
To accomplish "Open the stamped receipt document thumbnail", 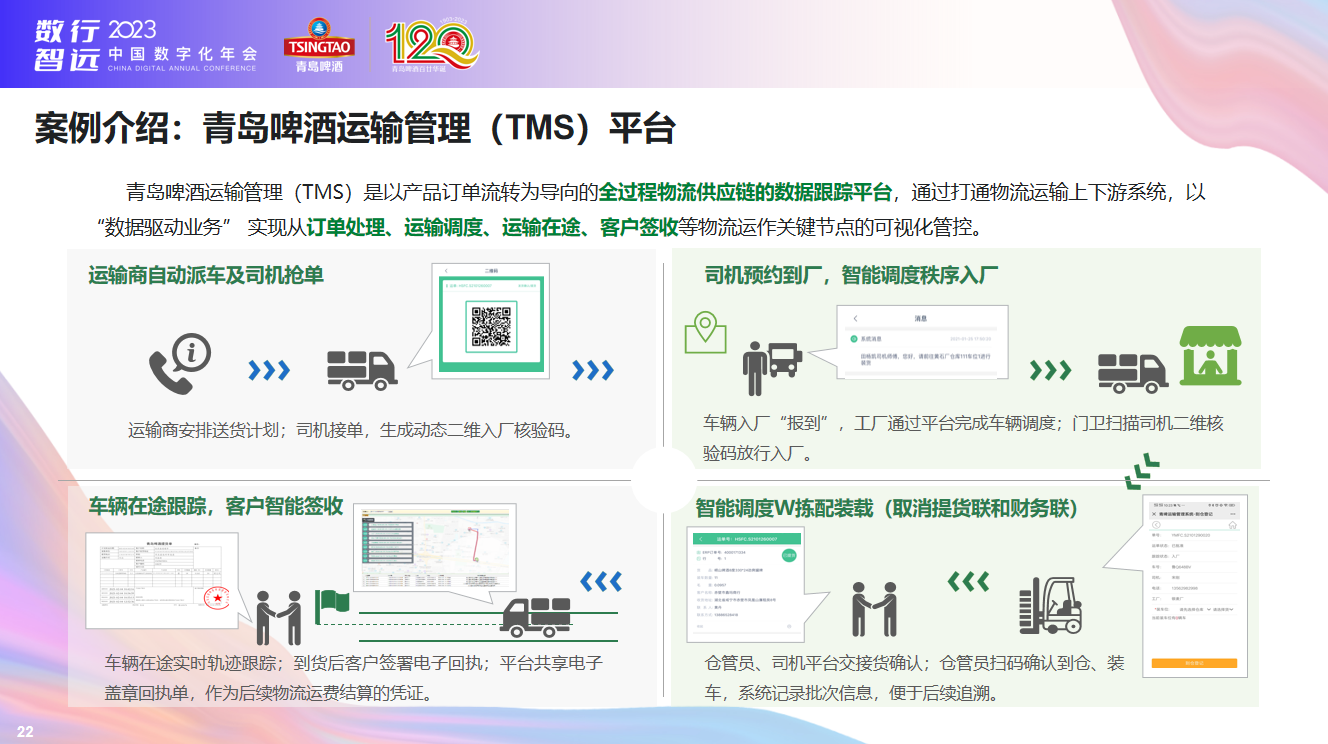I will [160, 580].
